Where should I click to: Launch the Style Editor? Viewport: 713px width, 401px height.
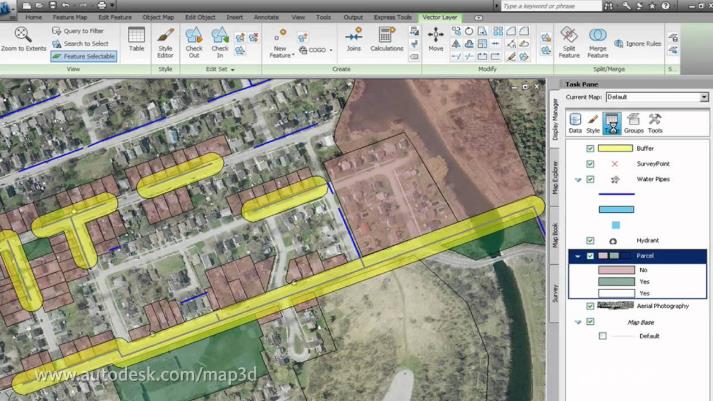point(165,40)
